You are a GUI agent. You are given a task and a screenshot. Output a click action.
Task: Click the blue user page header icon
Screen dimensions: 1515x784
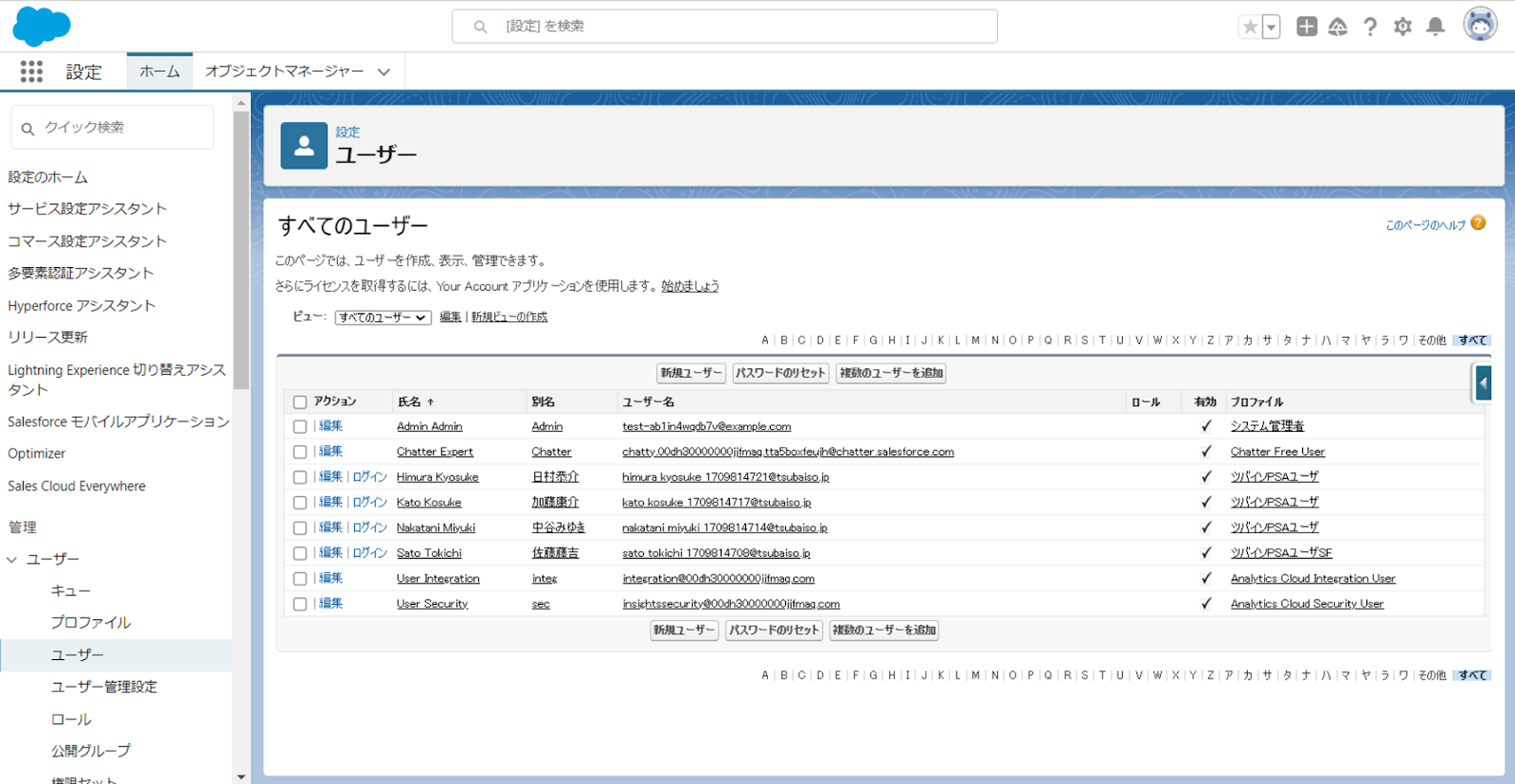click(x=304, y=146)
